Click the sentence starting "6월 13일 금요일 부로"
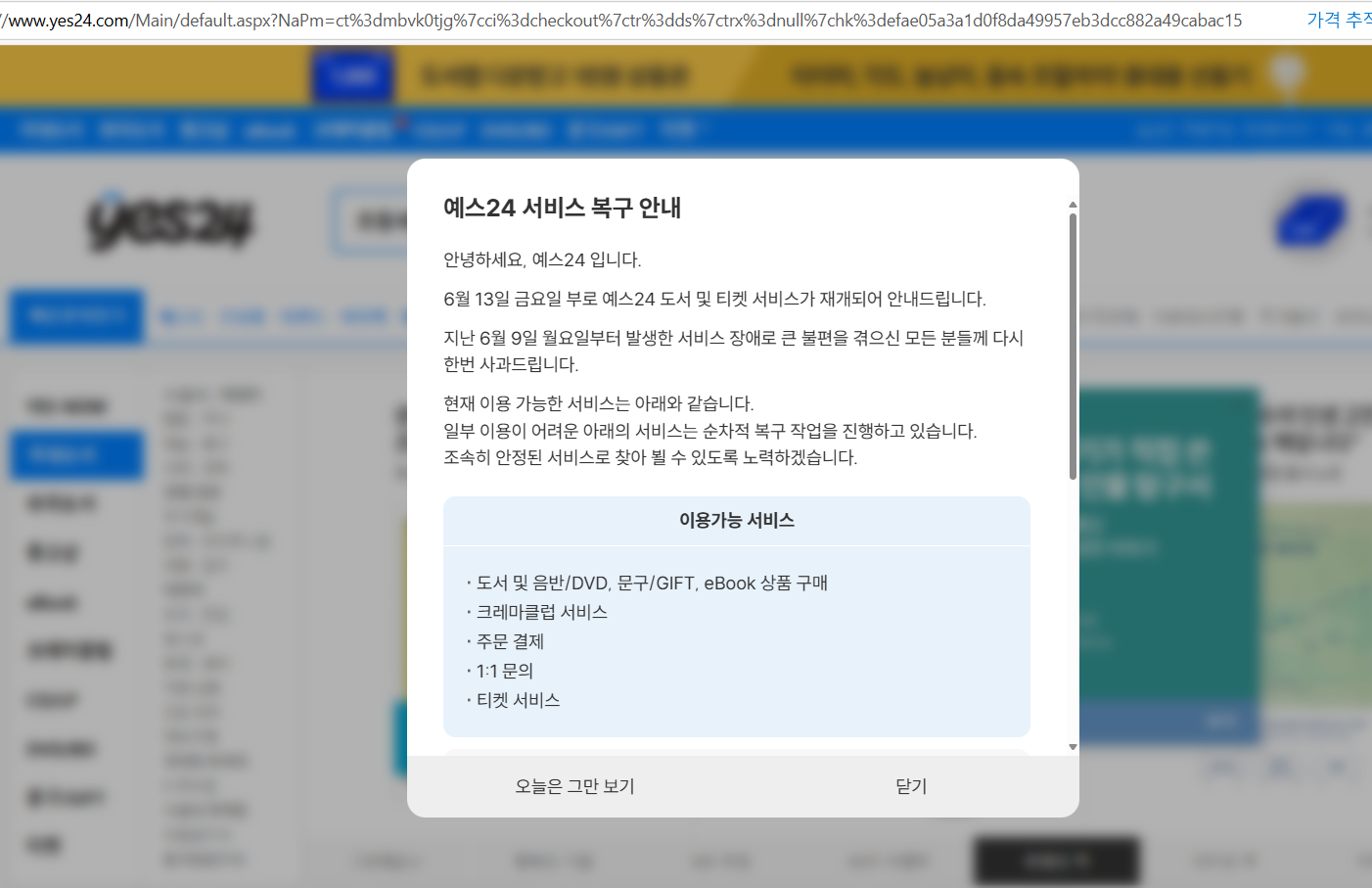Image resolution: width=1372 pixels, height=888 pixels. (x=714, y=299)
